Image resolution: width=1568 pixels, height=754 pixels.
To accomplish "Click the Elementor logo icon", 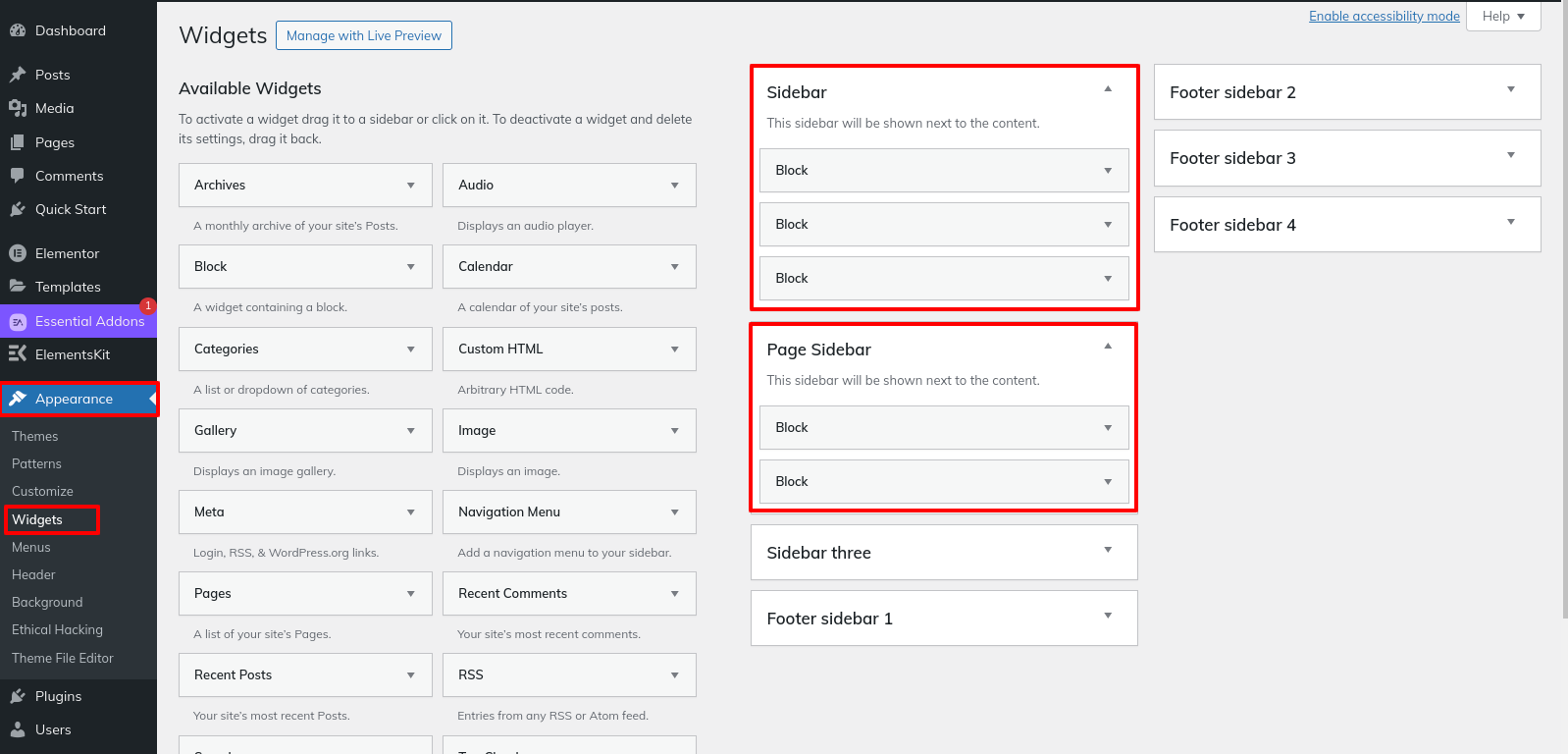I will pos(18,253).
